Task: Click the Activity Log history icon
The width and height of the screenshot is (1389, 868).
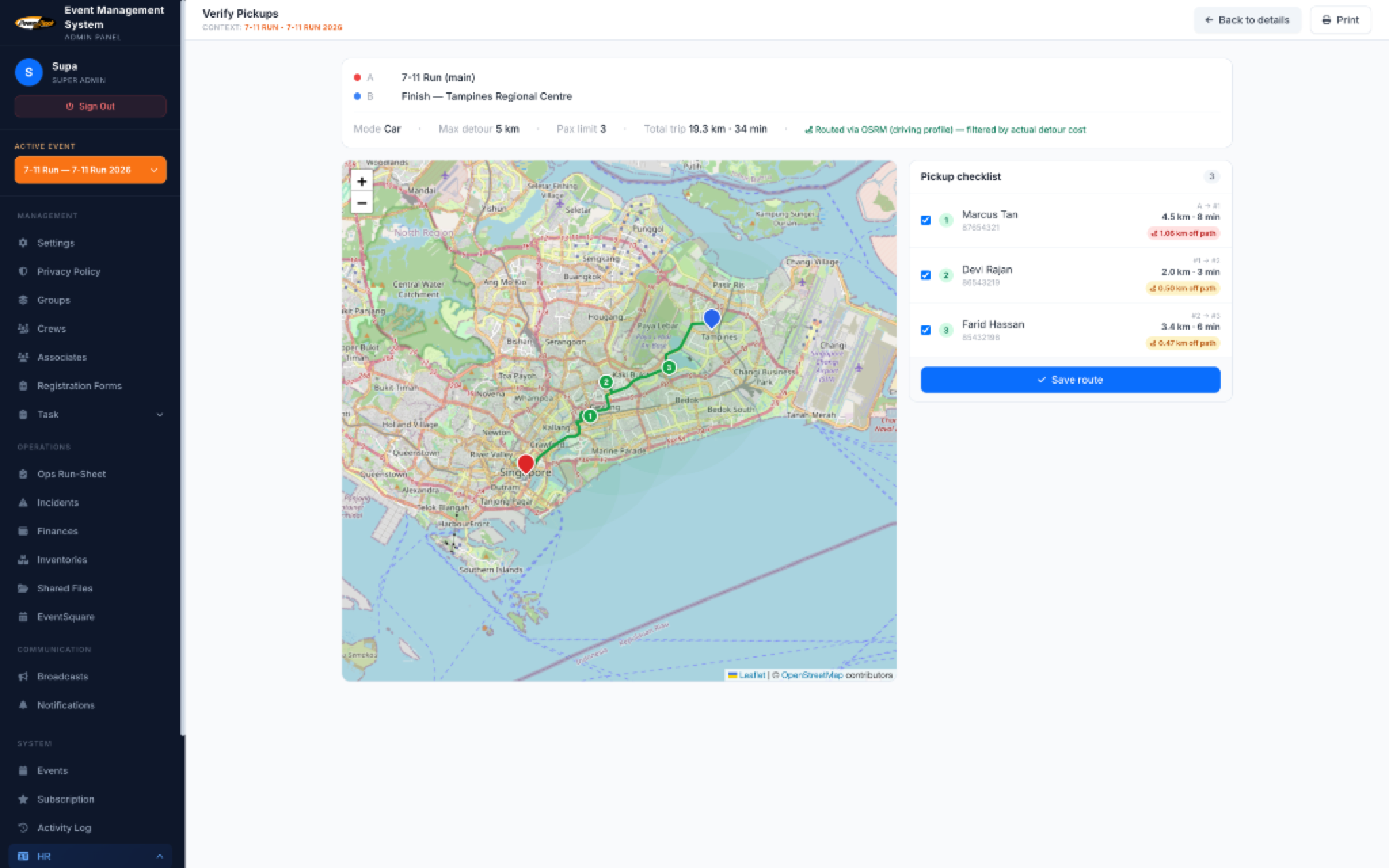Action: coord(23,827)
